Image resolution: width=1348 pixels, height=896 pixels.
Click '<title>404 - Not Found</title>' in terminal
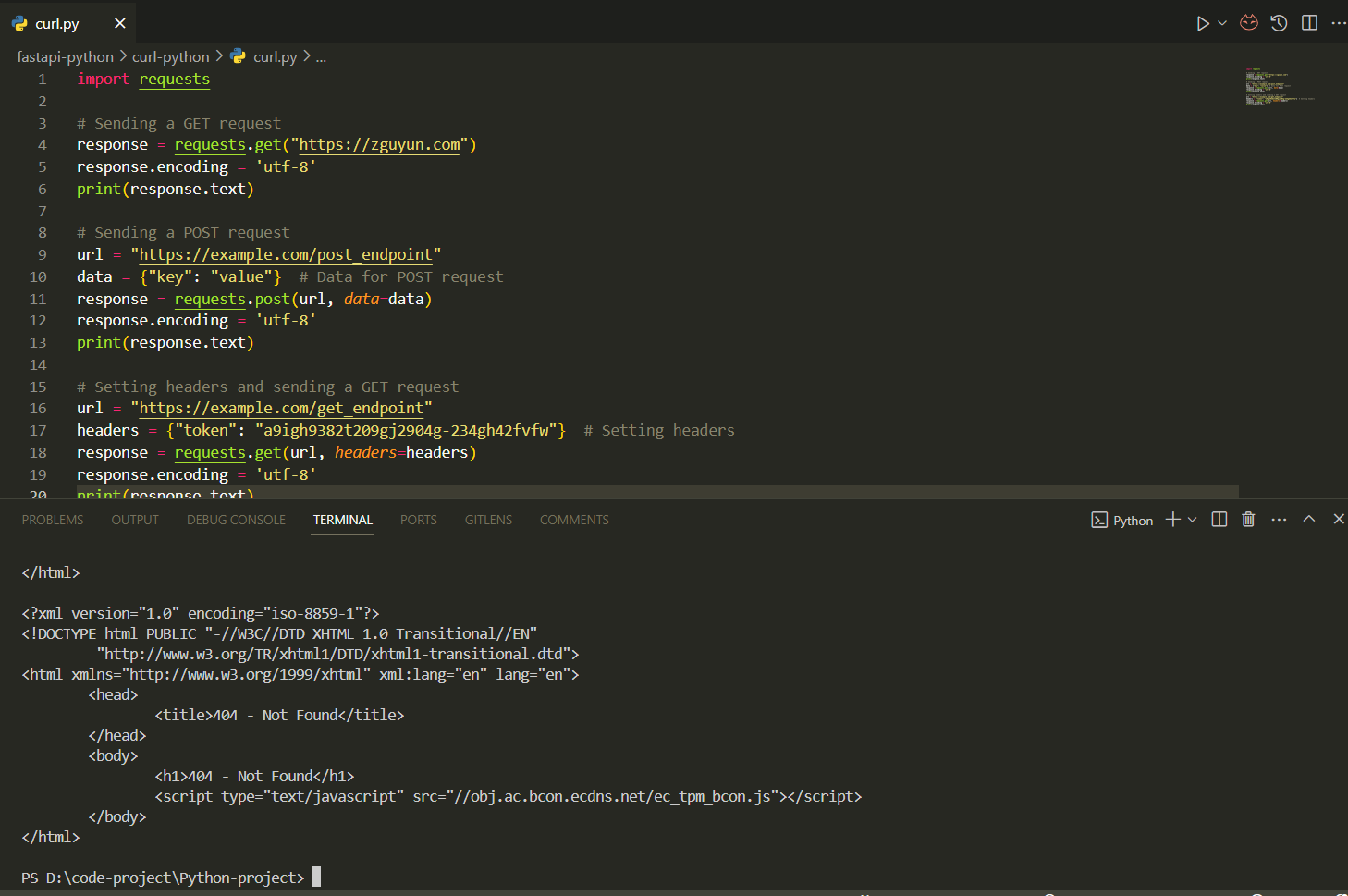[x=279, y=715]
